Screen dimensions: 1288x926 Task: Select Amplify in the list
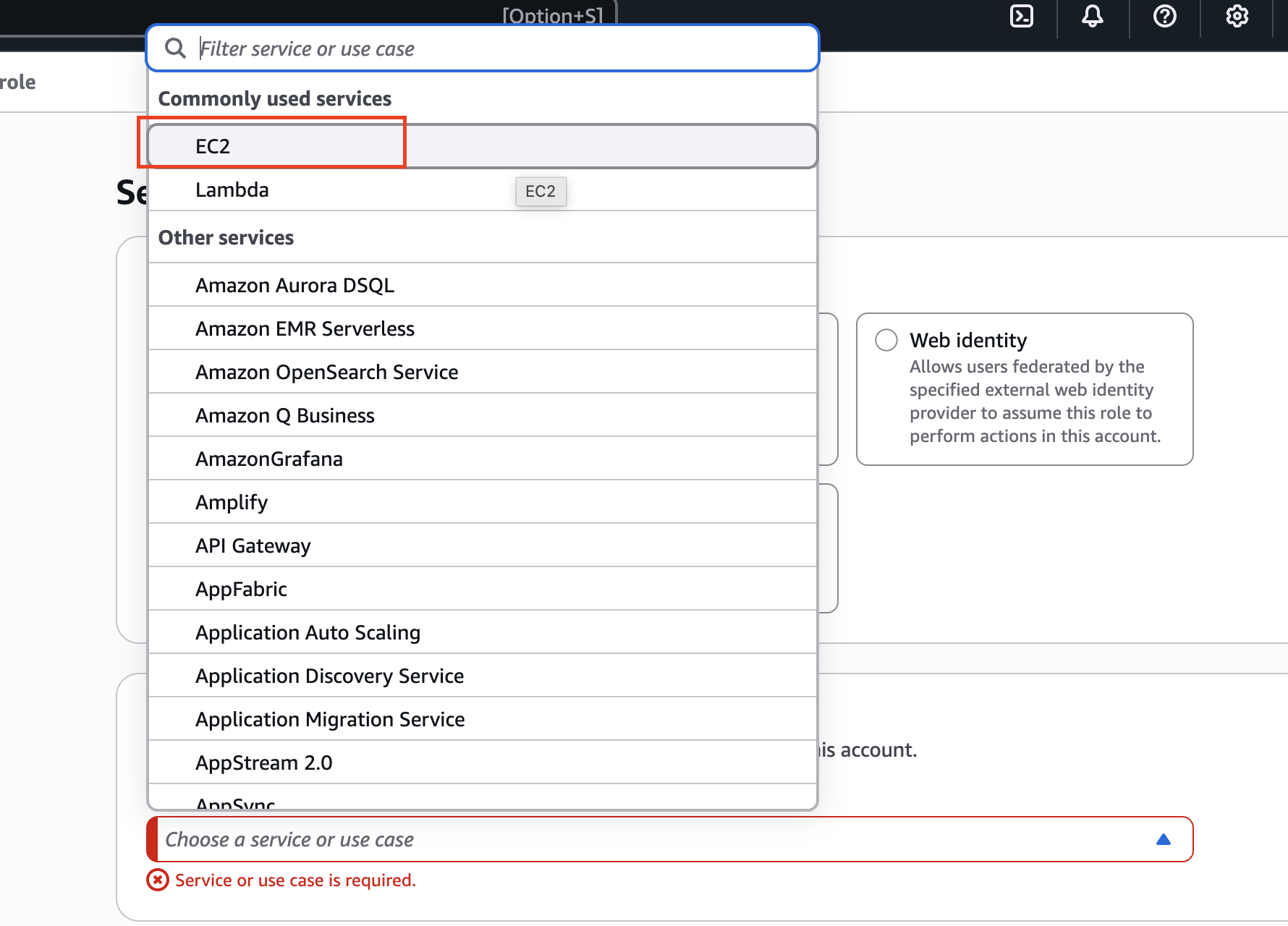pyautogui.click(x=483, y=502)
